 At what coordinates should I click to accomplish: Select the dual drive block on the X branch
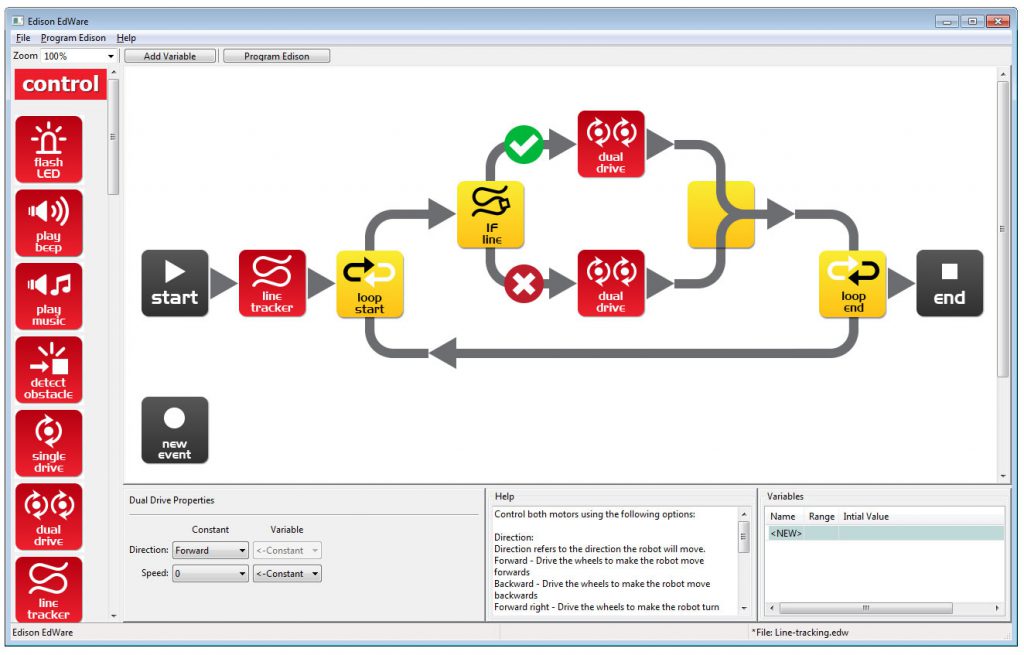tap(611, 283)
